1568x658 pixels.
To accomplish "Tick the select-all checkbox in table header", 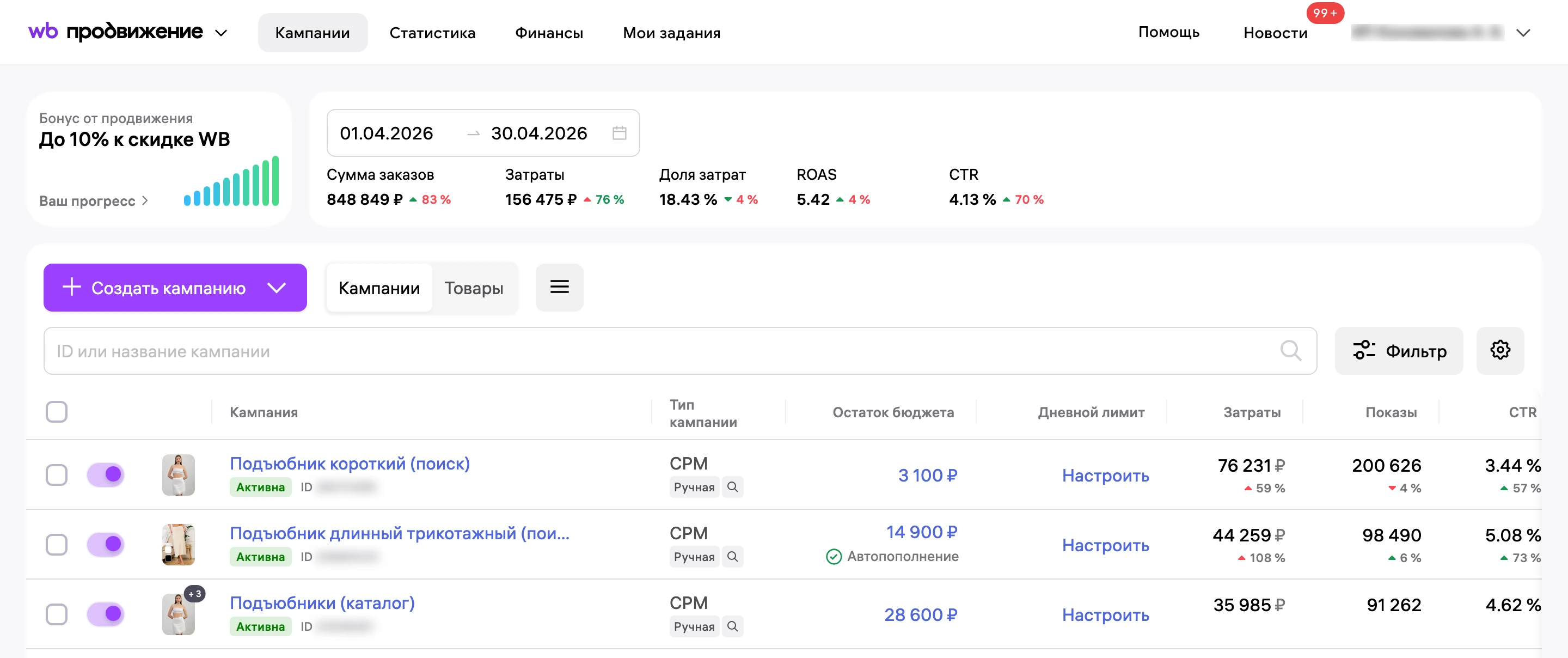I will pyautogui.click(x=57, y=412).
